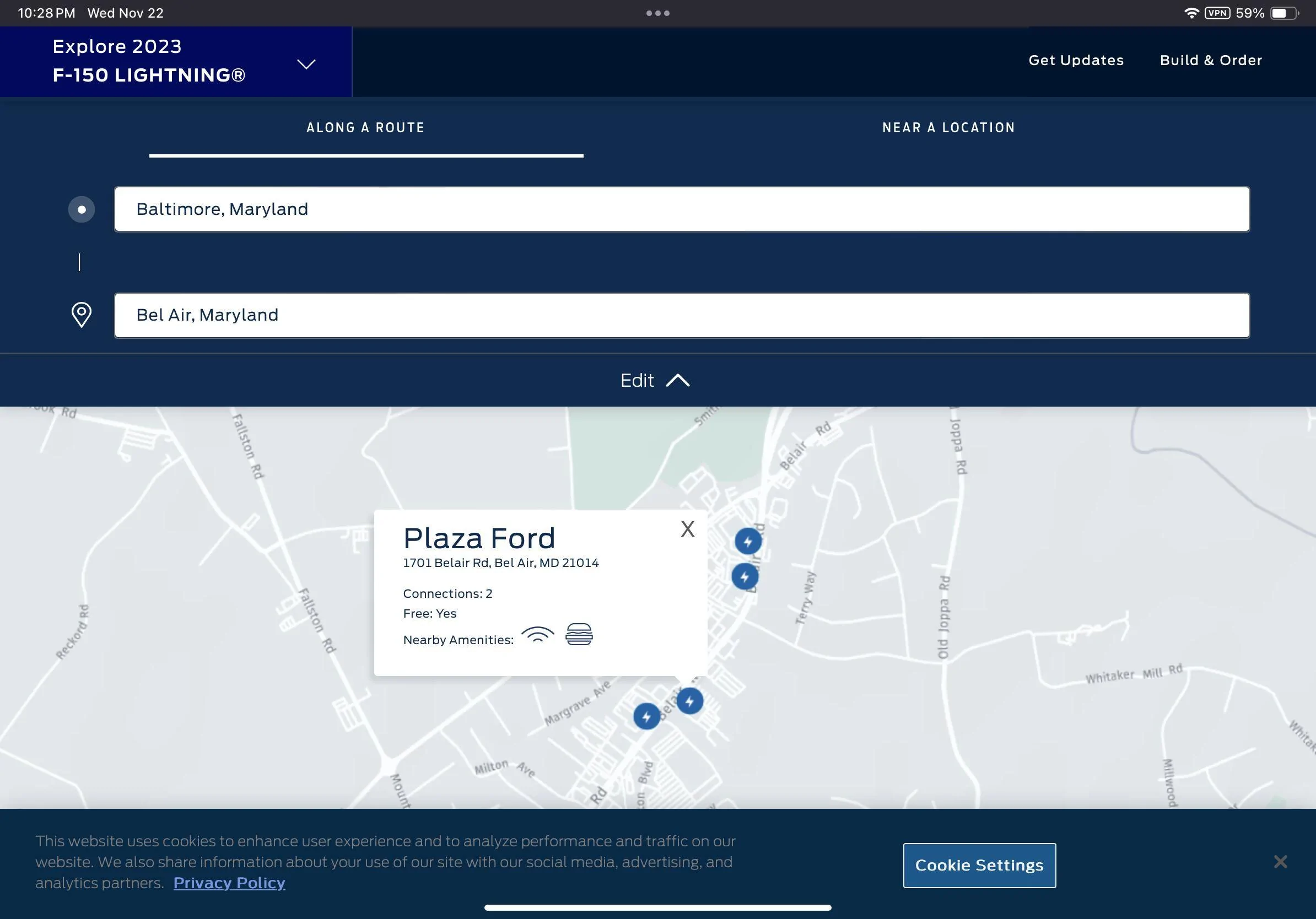1316x919 pixels.
Task: Expand the Explore 2023 F-150 Lightning dropdown chevron
Action: pos(306,63)
